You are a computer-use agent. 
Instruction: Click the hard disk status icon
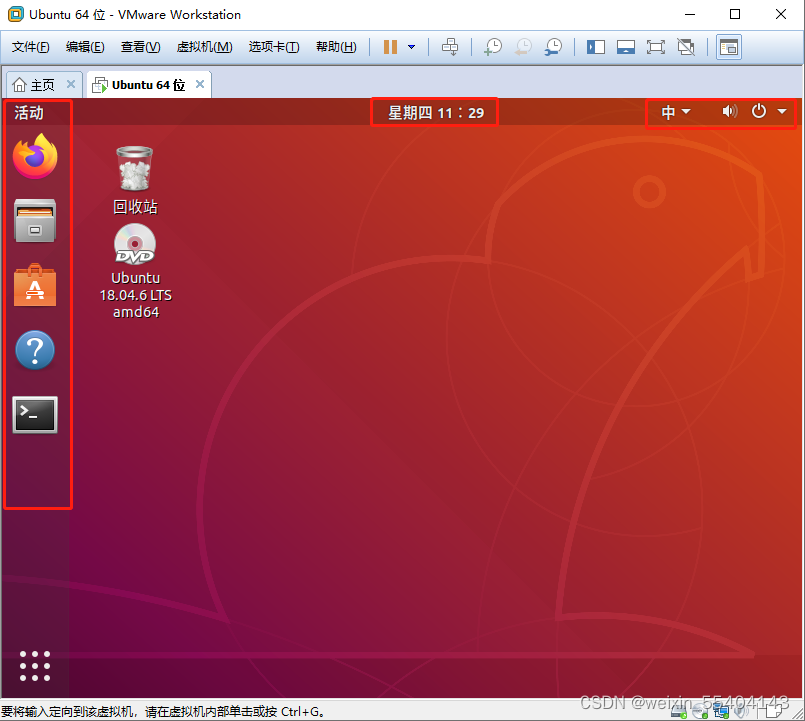tap(678, 712)
